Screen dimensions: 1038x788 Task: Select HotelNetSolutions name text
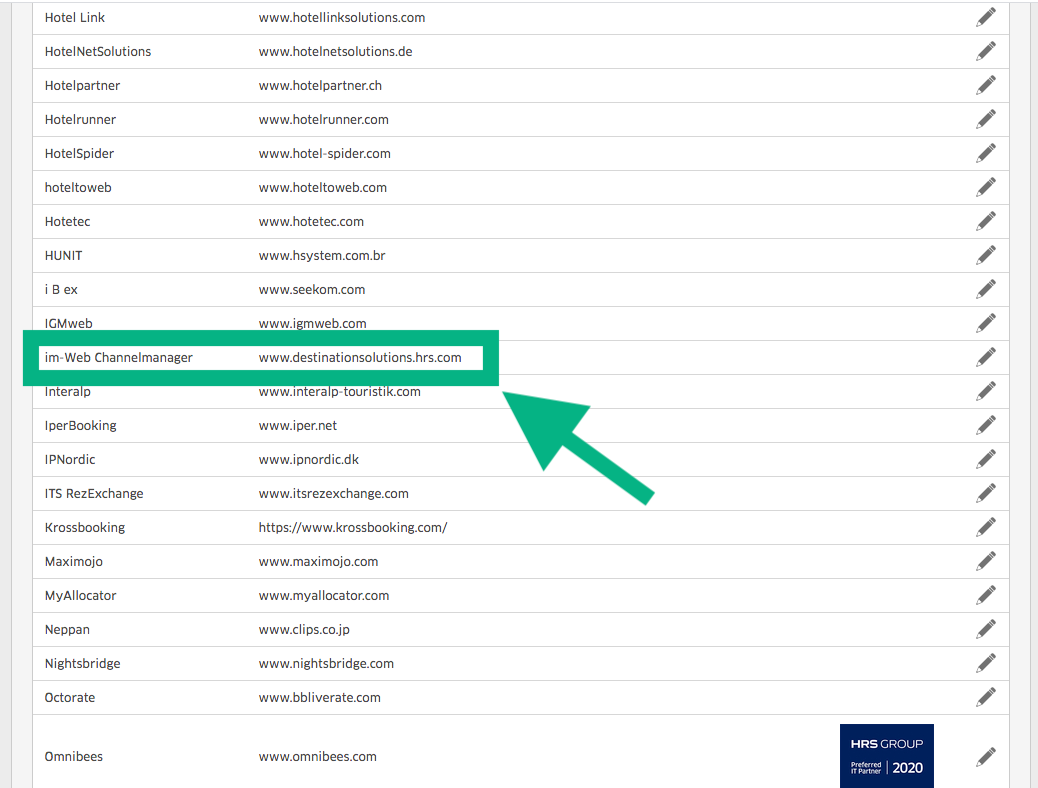click(98, 52)
